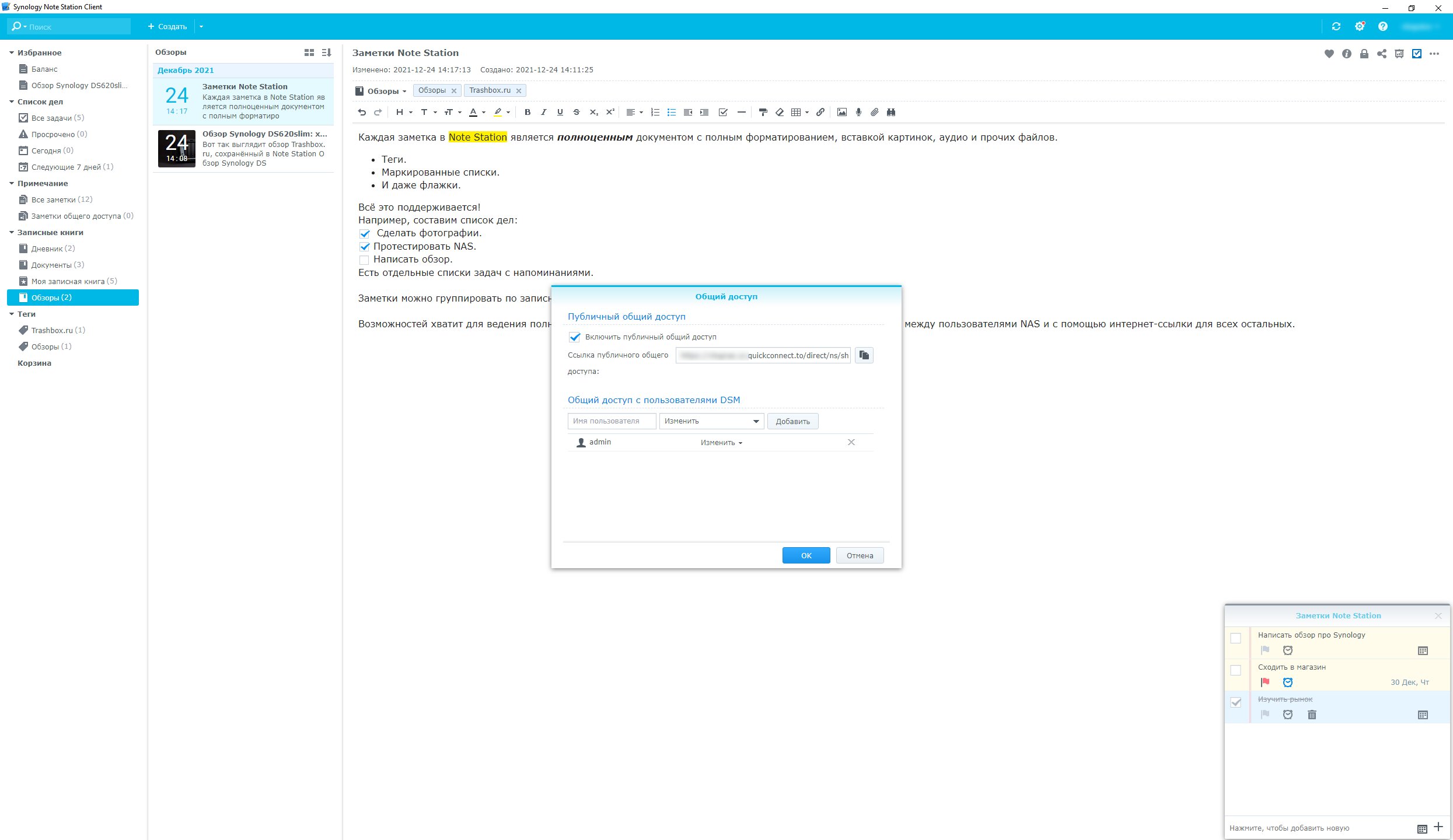Viewport: 1453px width, 840px height.
Task: Open the text color dropdown arrow
Action: click(484, 112)
